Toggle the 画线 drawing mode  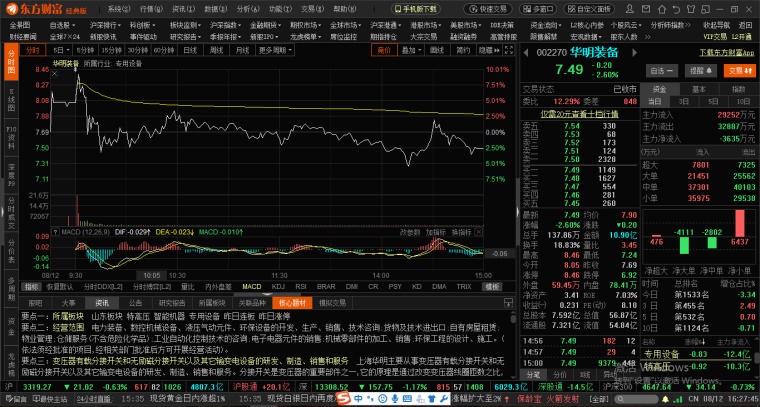(x=437, y=50)
